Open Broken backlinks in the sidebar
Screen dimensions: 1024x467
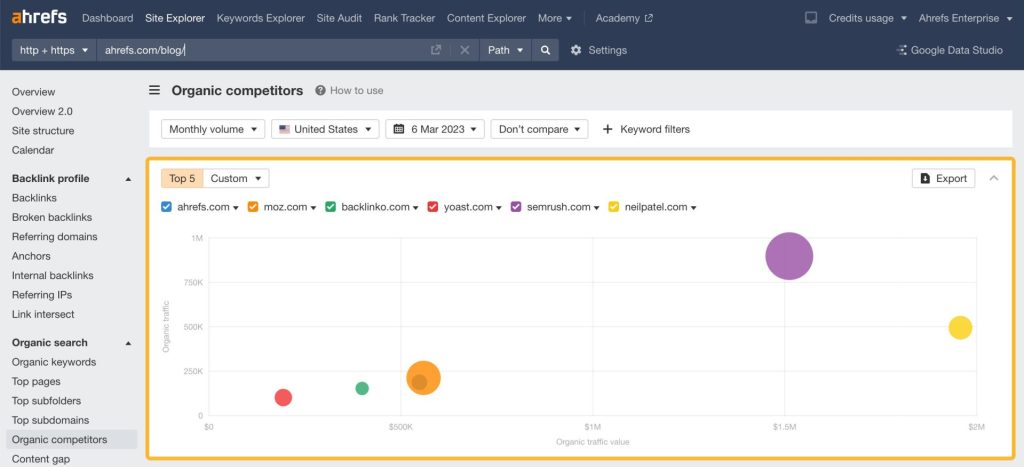[52, 217]
